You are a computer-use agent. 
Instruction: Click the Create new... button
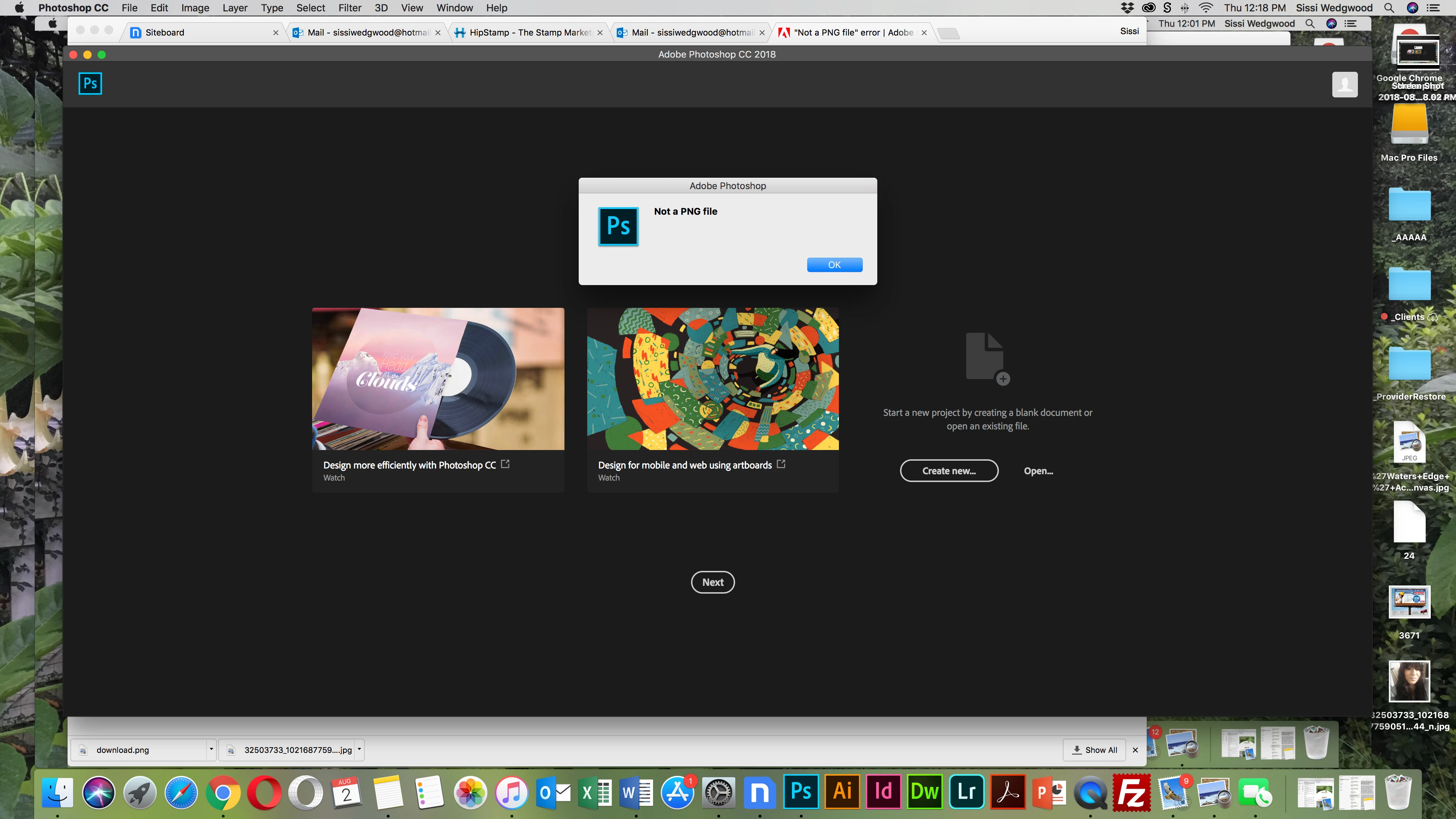pyautogui.click(x=948, y=471)
